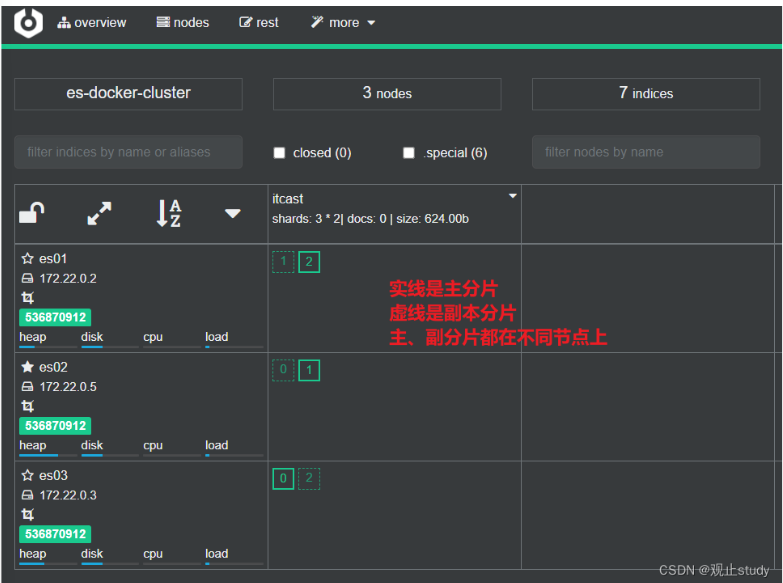This screenshot has width=783, height=583.
Task: Click es03 node name
Action: coord(53,476)
